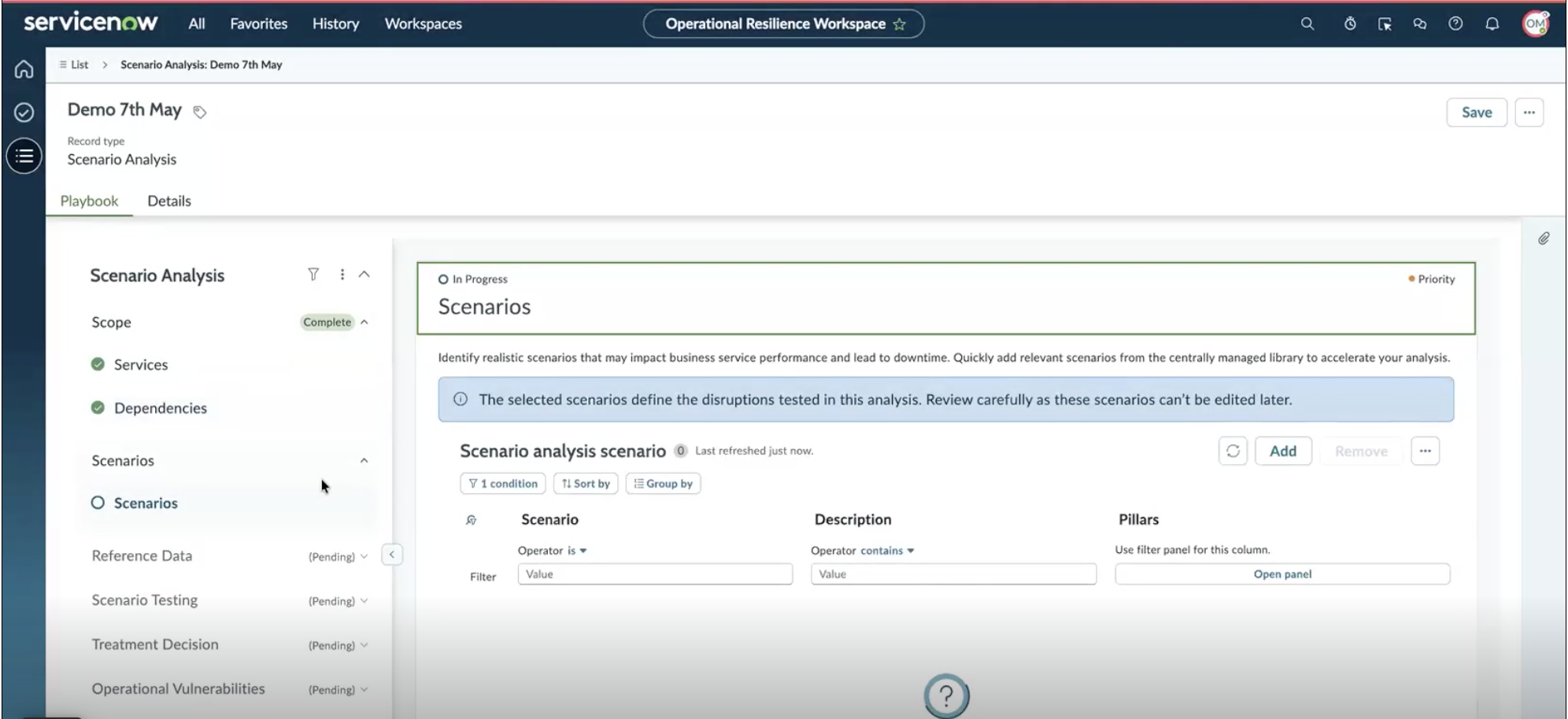Screen dimensions: 1568x719
Task: Expand the Reference Data section
Action: click(364, 556)
